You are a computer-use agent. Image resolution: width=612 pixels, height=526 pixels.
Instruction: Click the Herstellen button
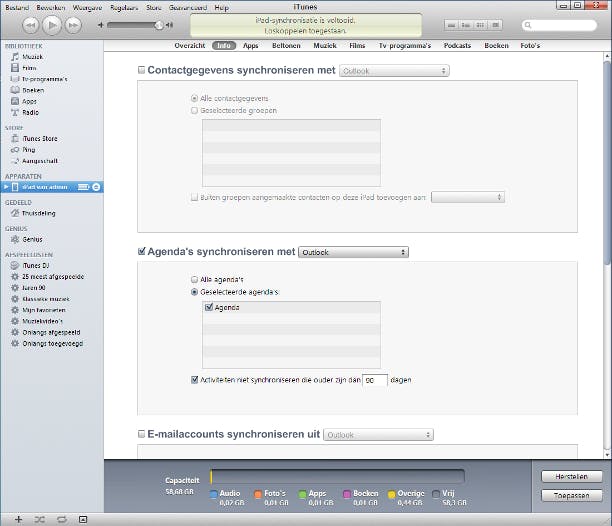tap(571, 476)
